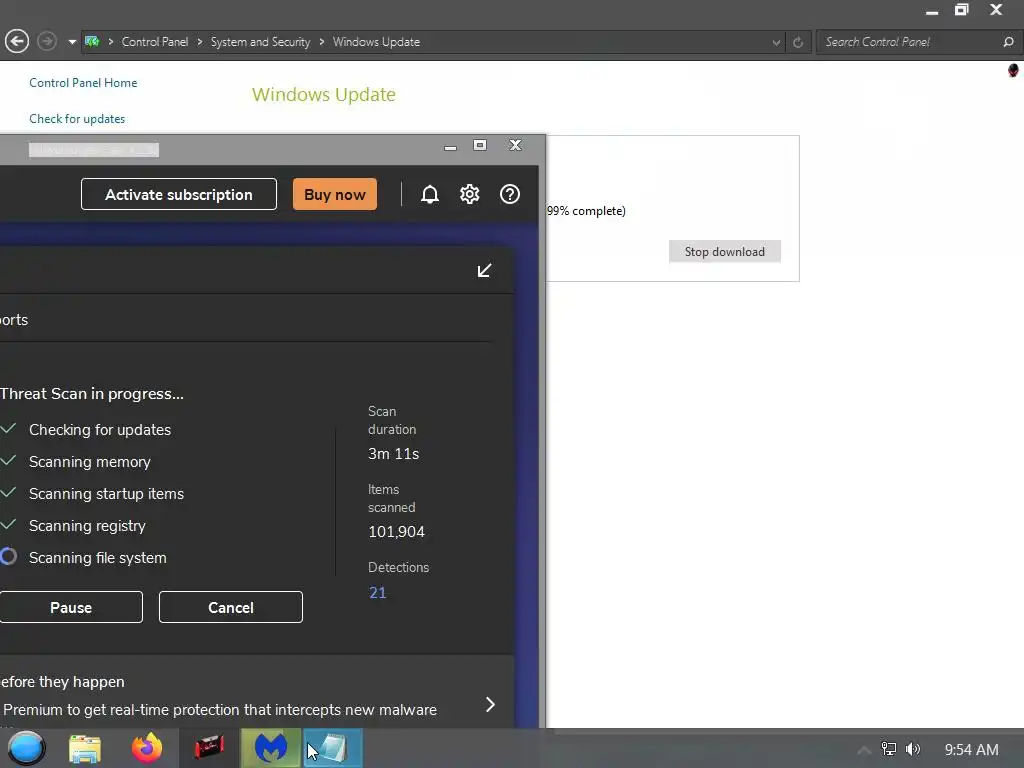Open Malwarebytes settings gear
1024x768 pixels.
tap(470, 195)
